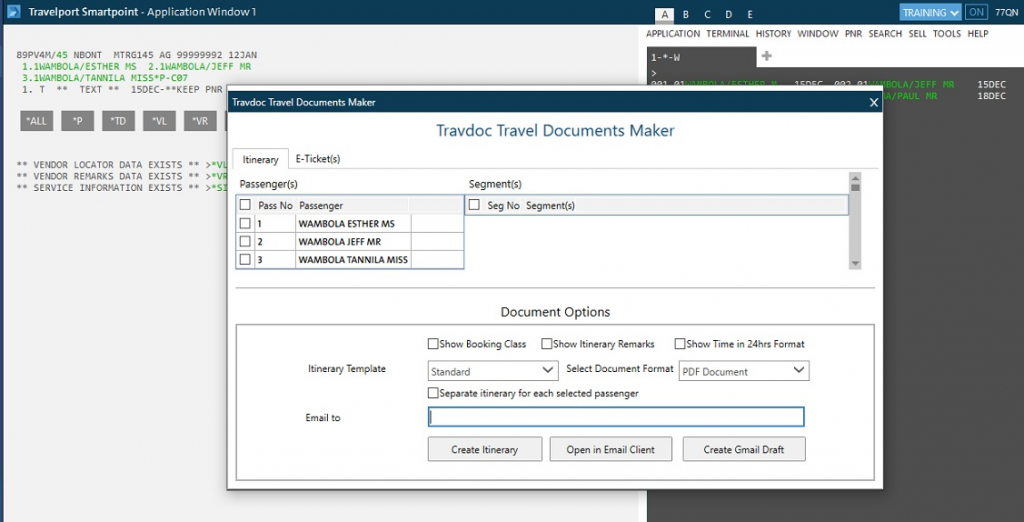
Task: Tick the select-all segments header checkbox
Action: click(x=474, y=205)
